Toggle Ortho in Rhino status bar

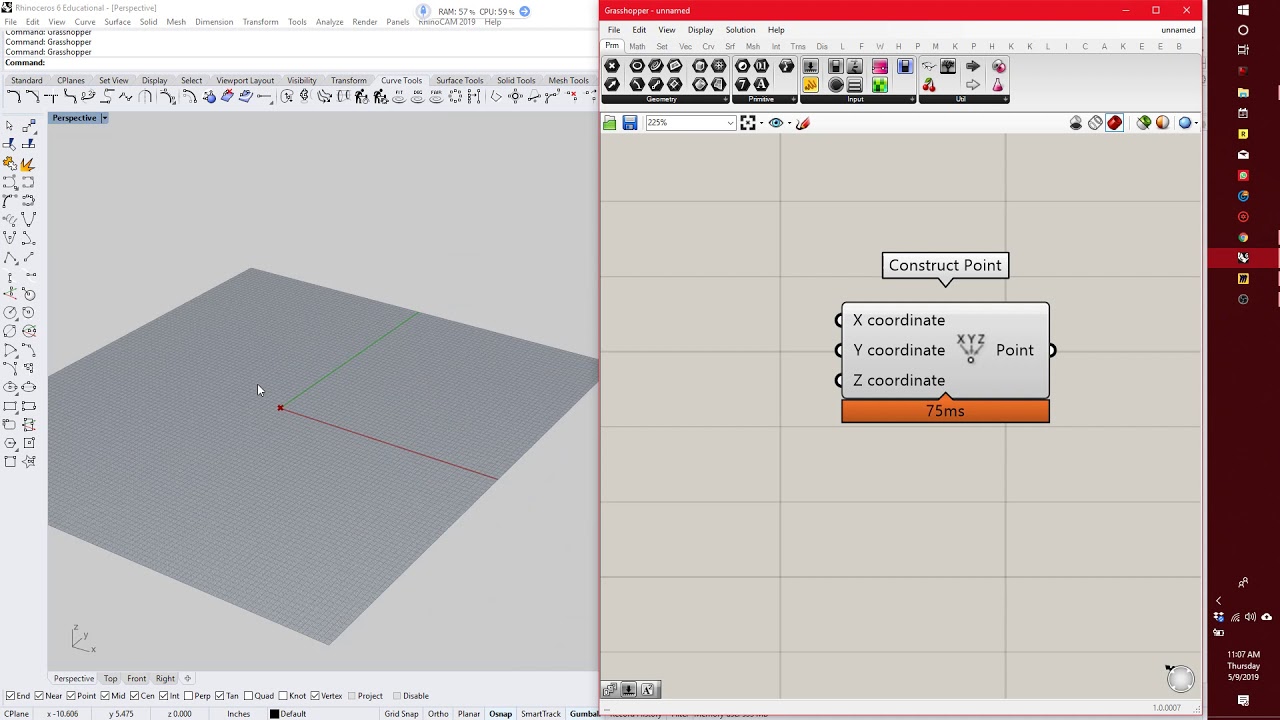click(x=438, y=714)
